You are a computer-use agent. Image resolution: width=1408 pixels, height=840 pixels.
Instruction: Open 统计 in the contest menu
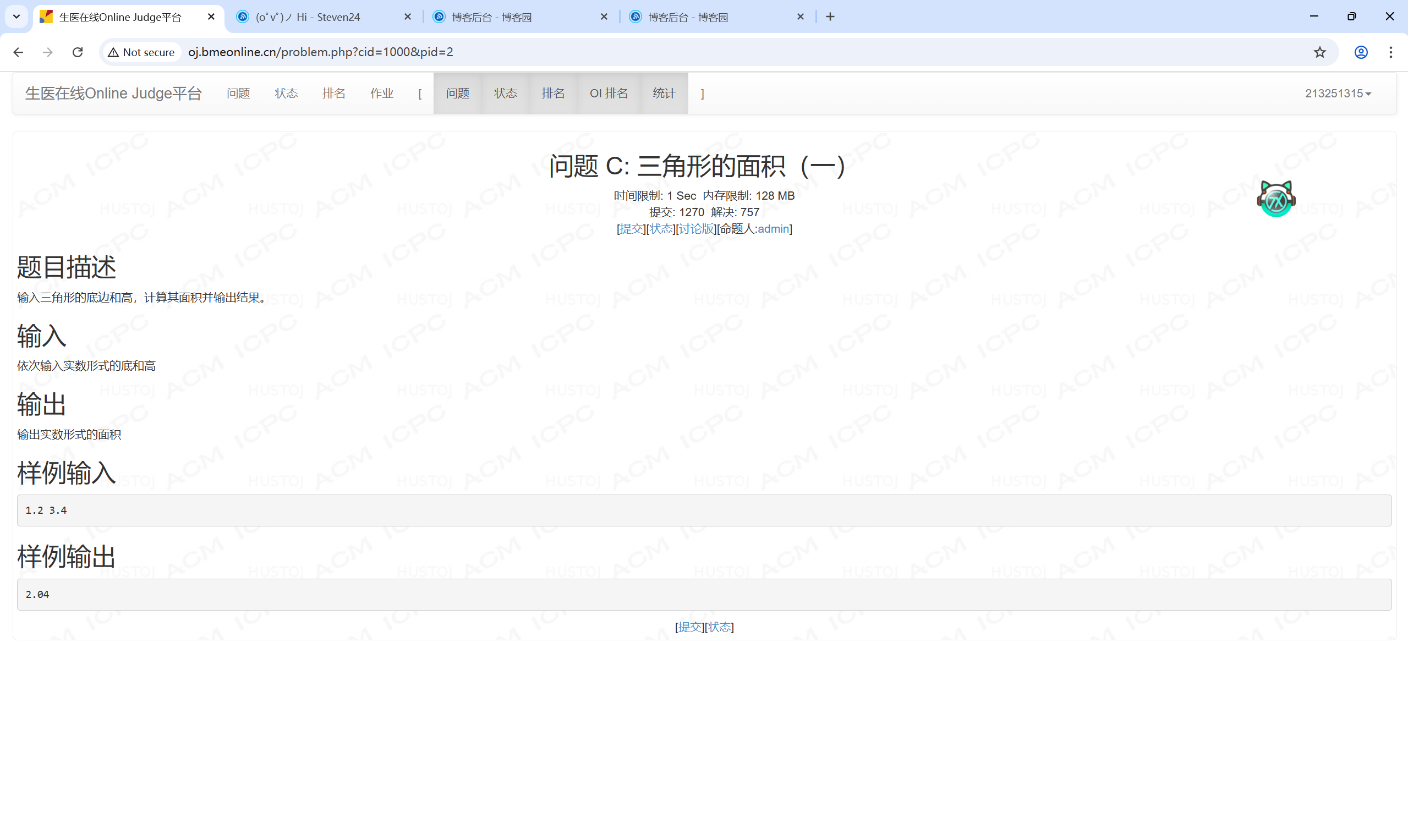pyautogui.click(x=664, y=94)
